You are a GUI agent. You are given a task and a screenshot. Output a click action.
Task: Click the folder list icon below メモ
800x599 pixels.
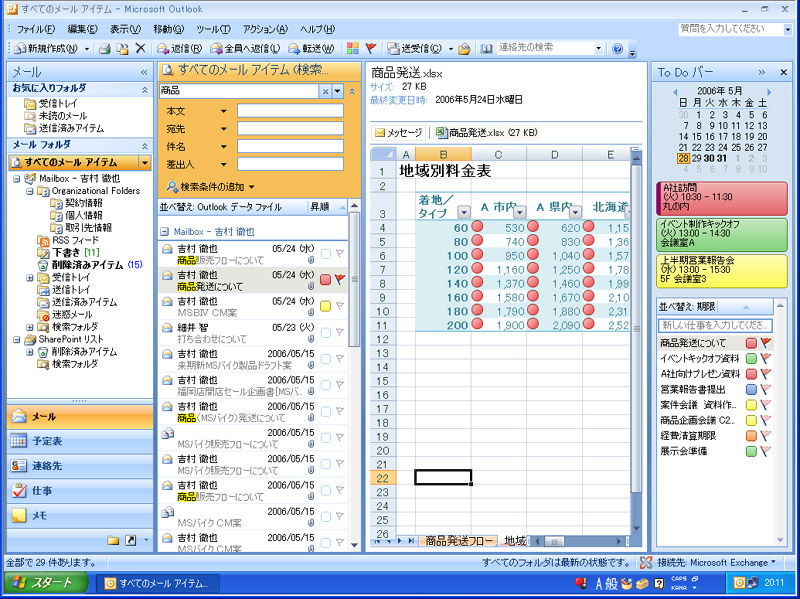[113, 540]
